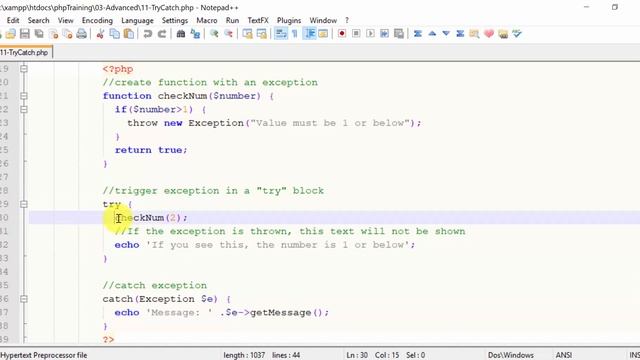The image size is (640, 360).
Task: Save the file using the floppy icon
Action: click(x=25, y=34)
